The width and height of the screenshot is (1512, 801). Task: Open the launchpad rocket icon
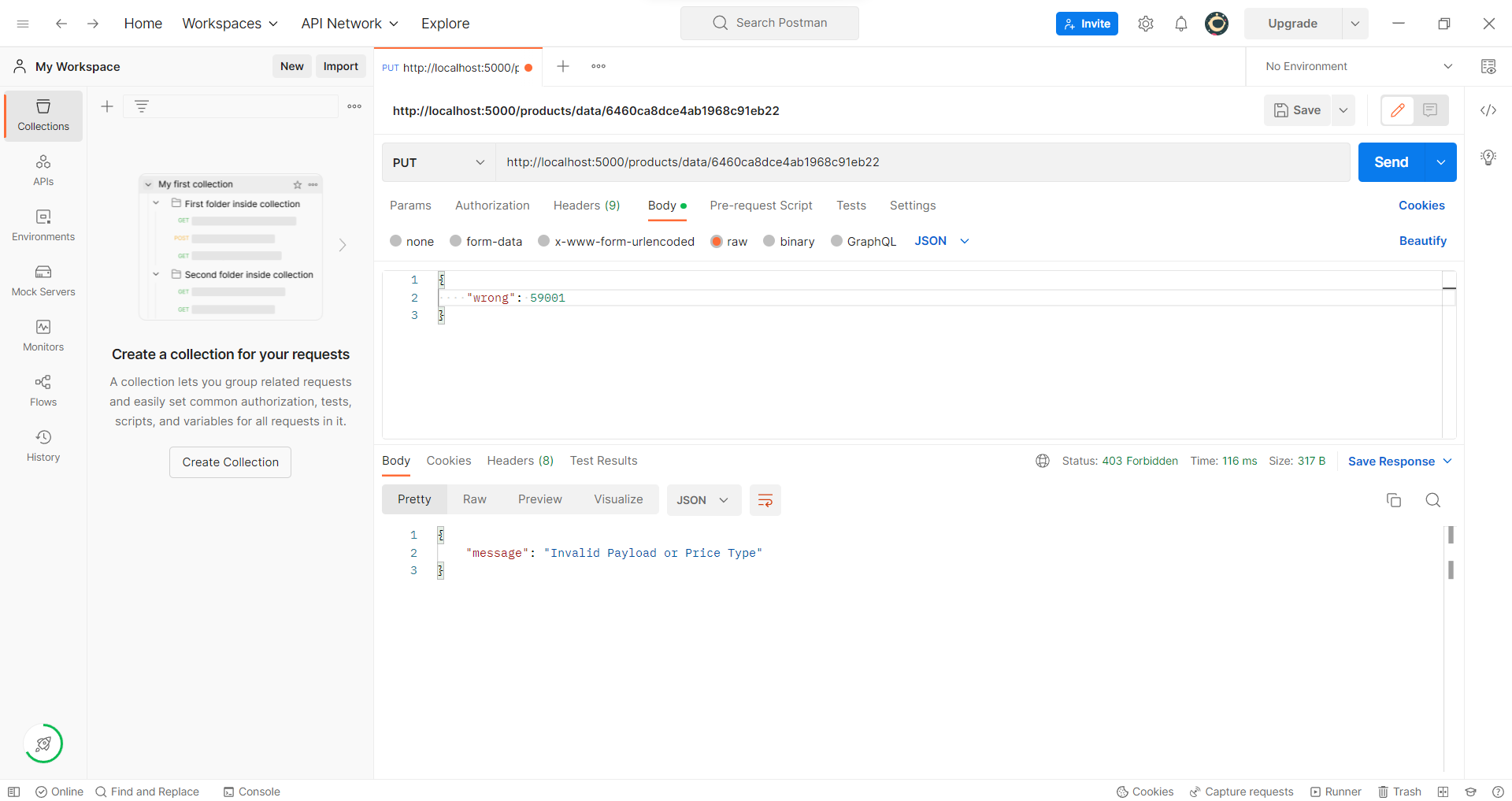43,744
